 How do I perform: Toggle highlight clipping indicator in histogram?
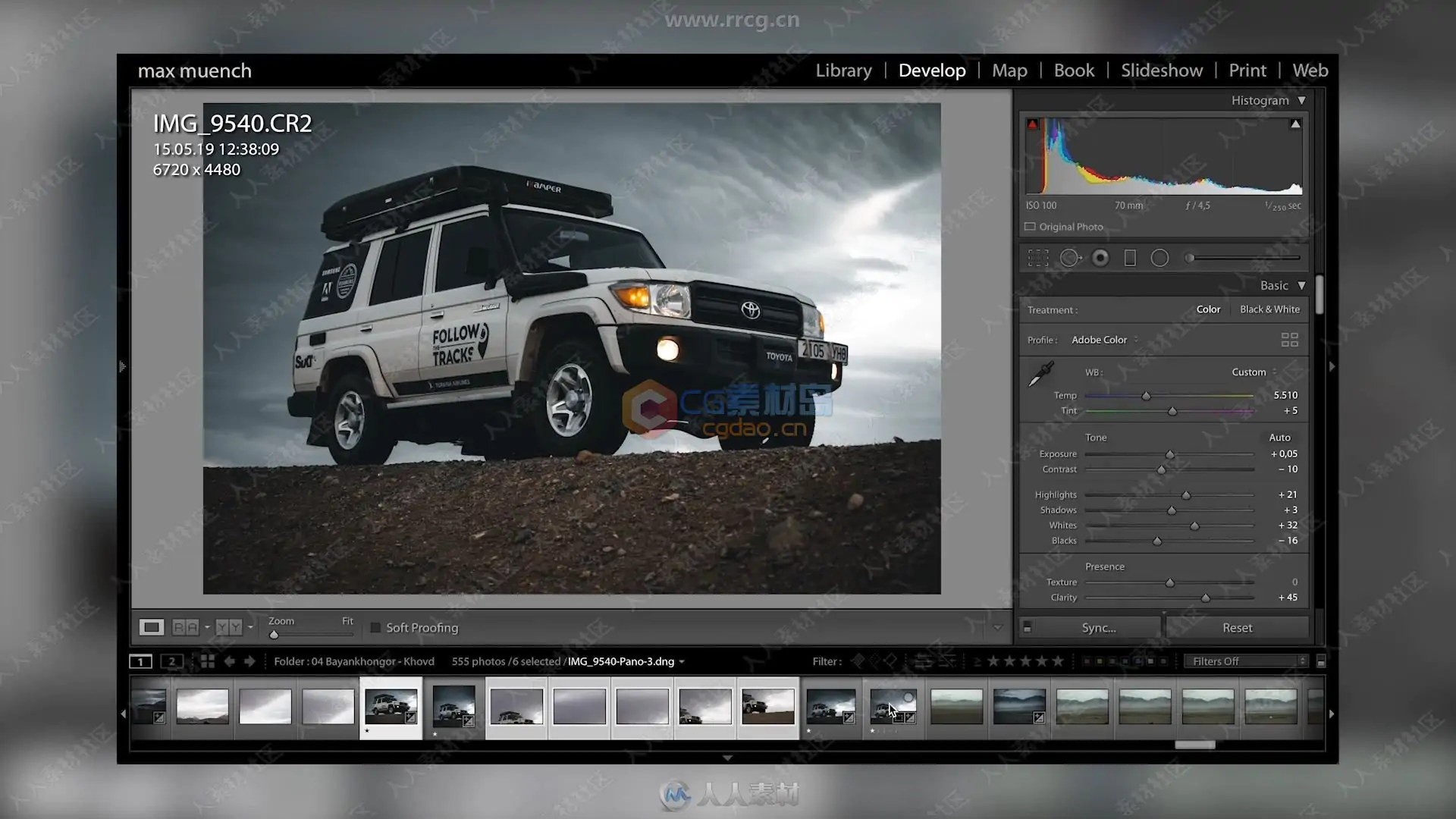click(x=1295, y=124)
